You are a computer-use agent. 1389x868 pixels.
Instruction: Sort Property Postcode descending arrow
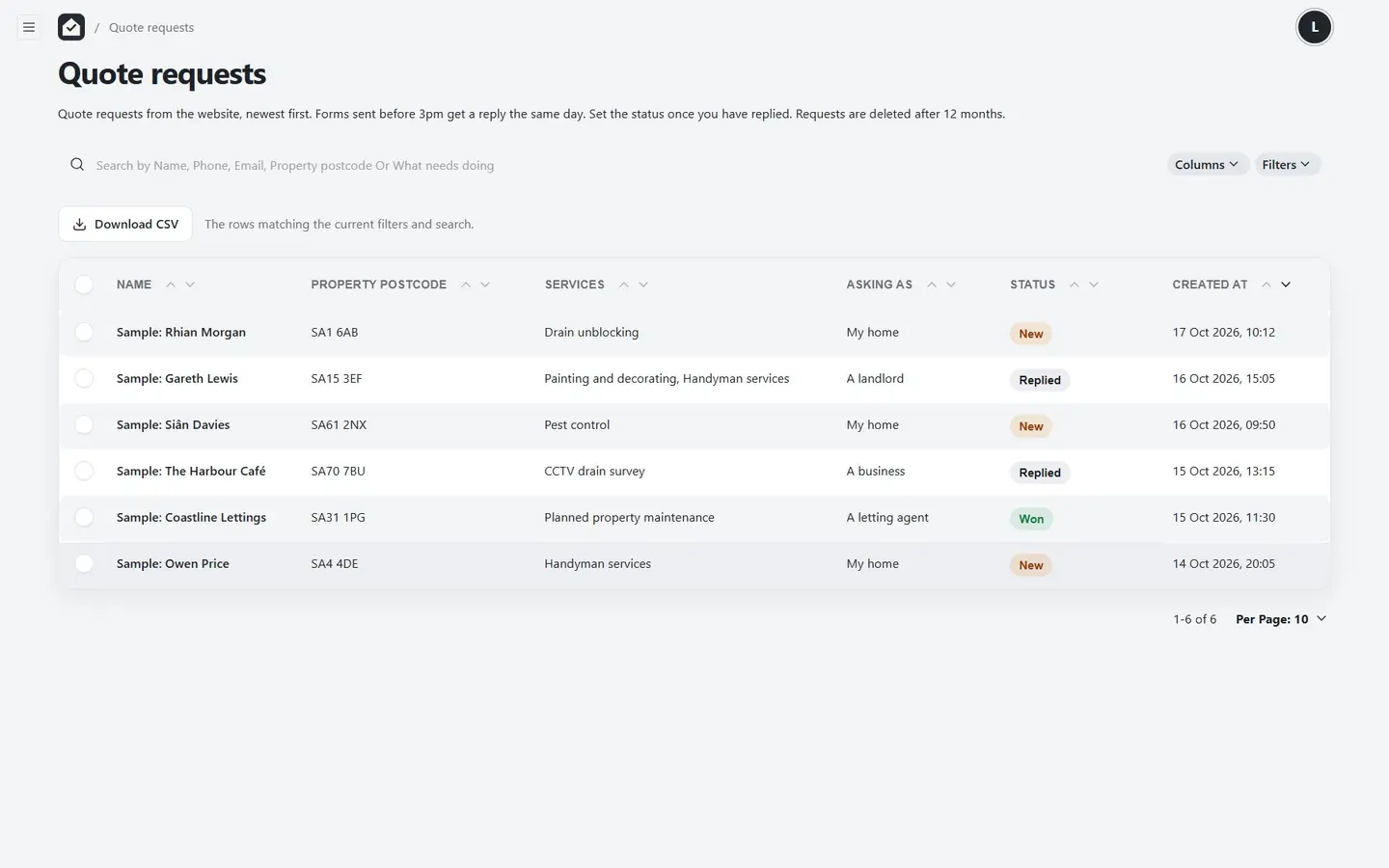pyautogui.click(x=485, y=285)
